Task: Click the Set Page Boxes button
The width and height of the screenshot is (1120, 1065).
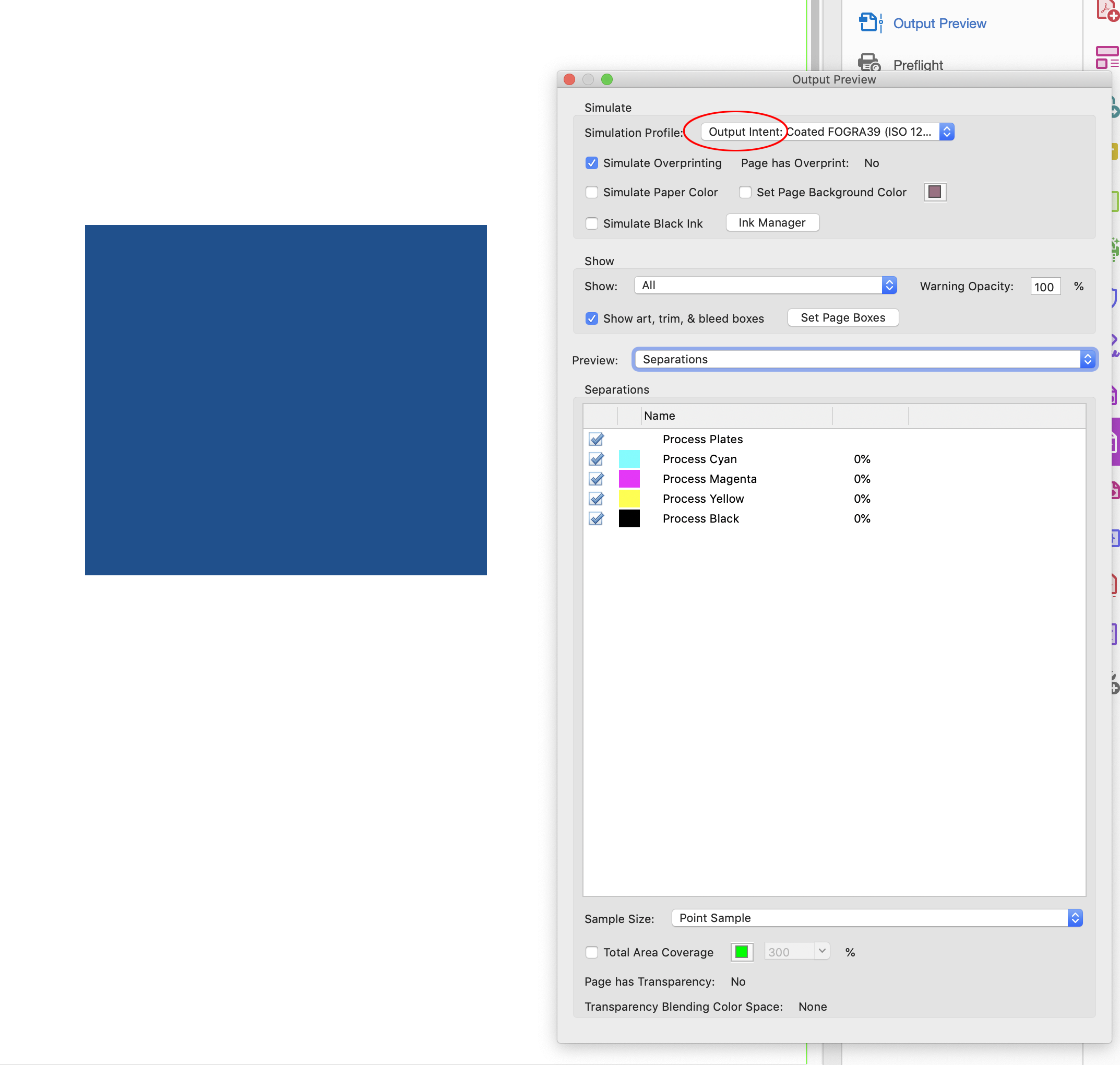Action: point(842,317)
